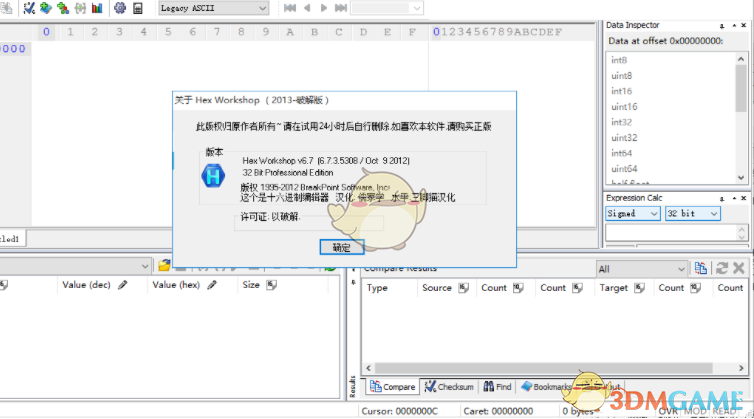Image resolution: width=754 pixels, height=419 pixels.
Task: Open the Legacy ASCII character set dropdown
Action: 214,8
